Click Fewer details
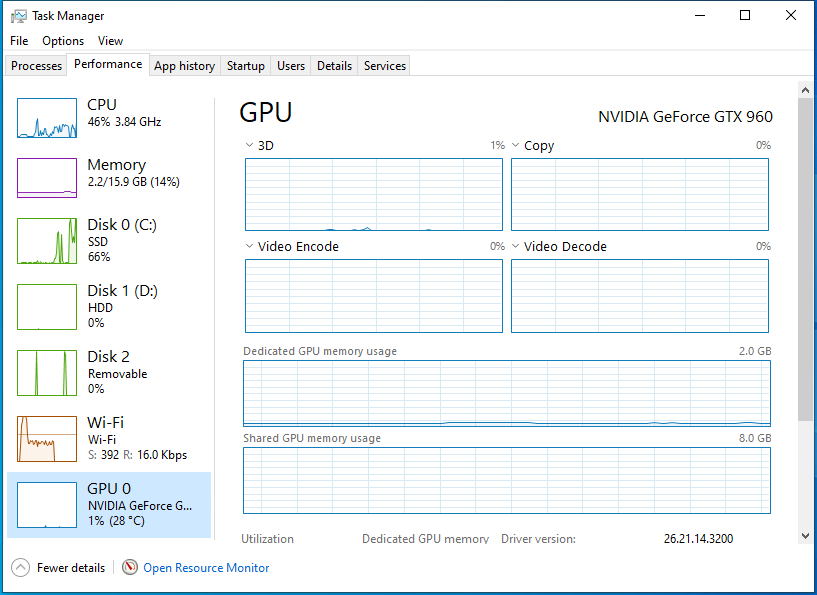The height and width of the screenshot is (595, 817). click(70, 567)
